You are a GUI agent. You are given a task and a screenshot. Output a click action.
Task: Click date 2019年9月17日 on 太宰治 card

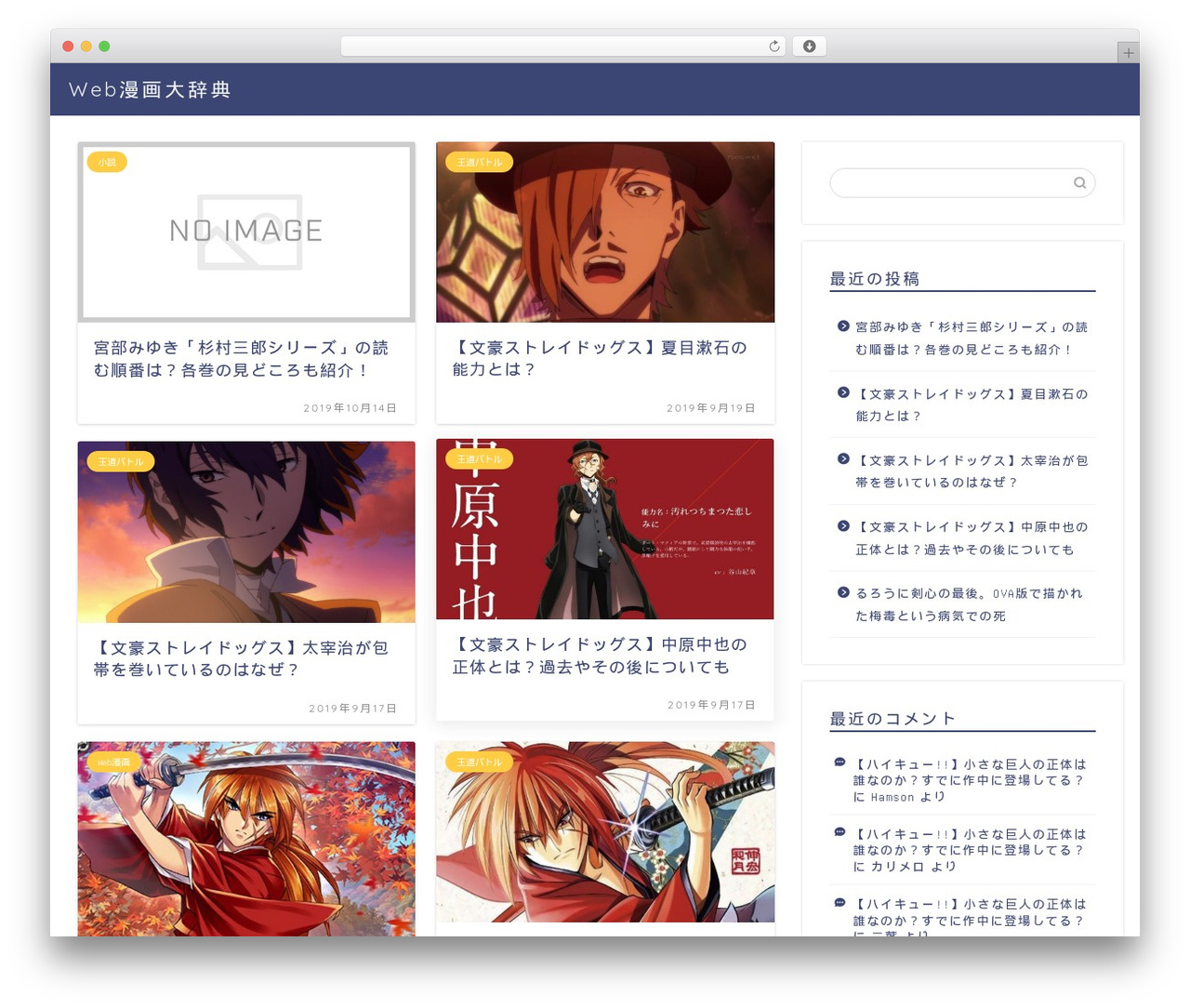(353, 709)
